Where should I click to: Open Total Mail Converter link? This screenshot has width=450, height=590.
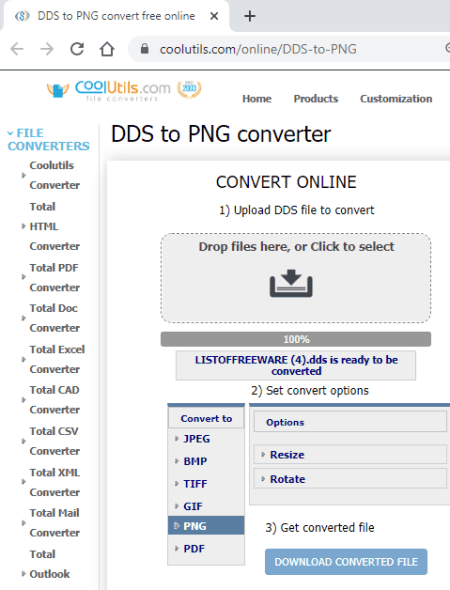click(x=55, y=523)
